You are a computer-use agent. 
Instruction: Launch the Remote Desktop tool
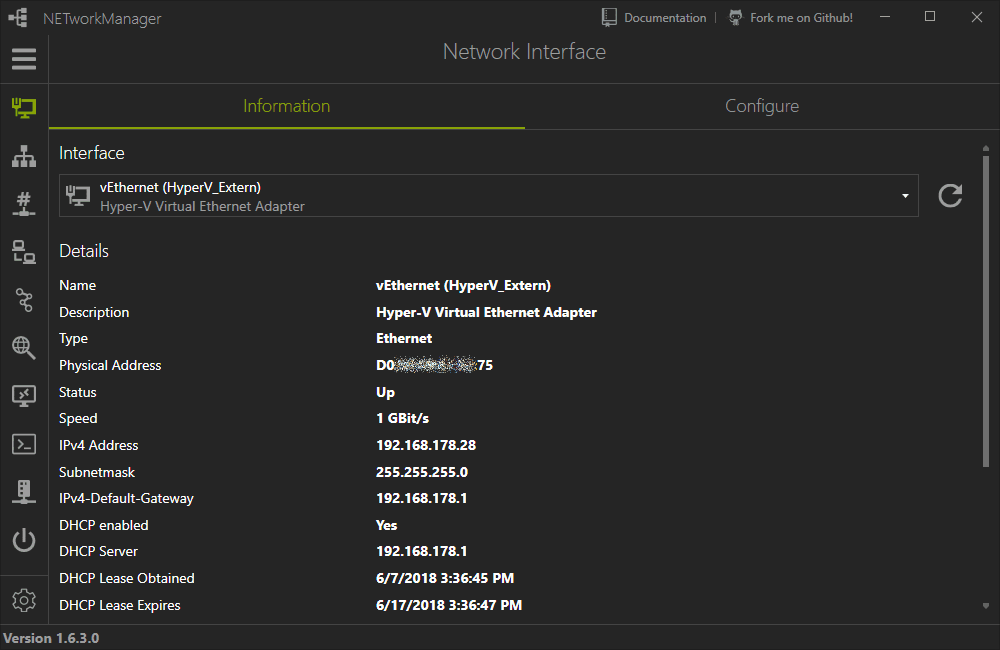click(x=24, y=396)
